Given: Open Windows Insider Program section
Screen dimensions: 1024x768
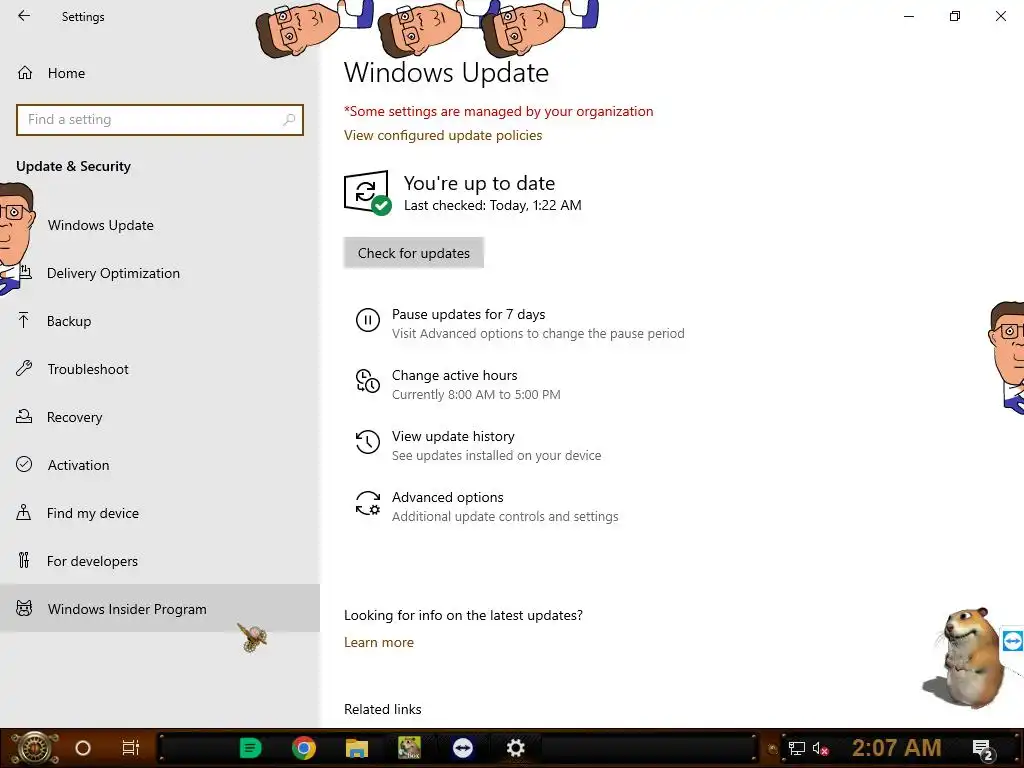Looking at the screenshot, I should tap(160, 609).
